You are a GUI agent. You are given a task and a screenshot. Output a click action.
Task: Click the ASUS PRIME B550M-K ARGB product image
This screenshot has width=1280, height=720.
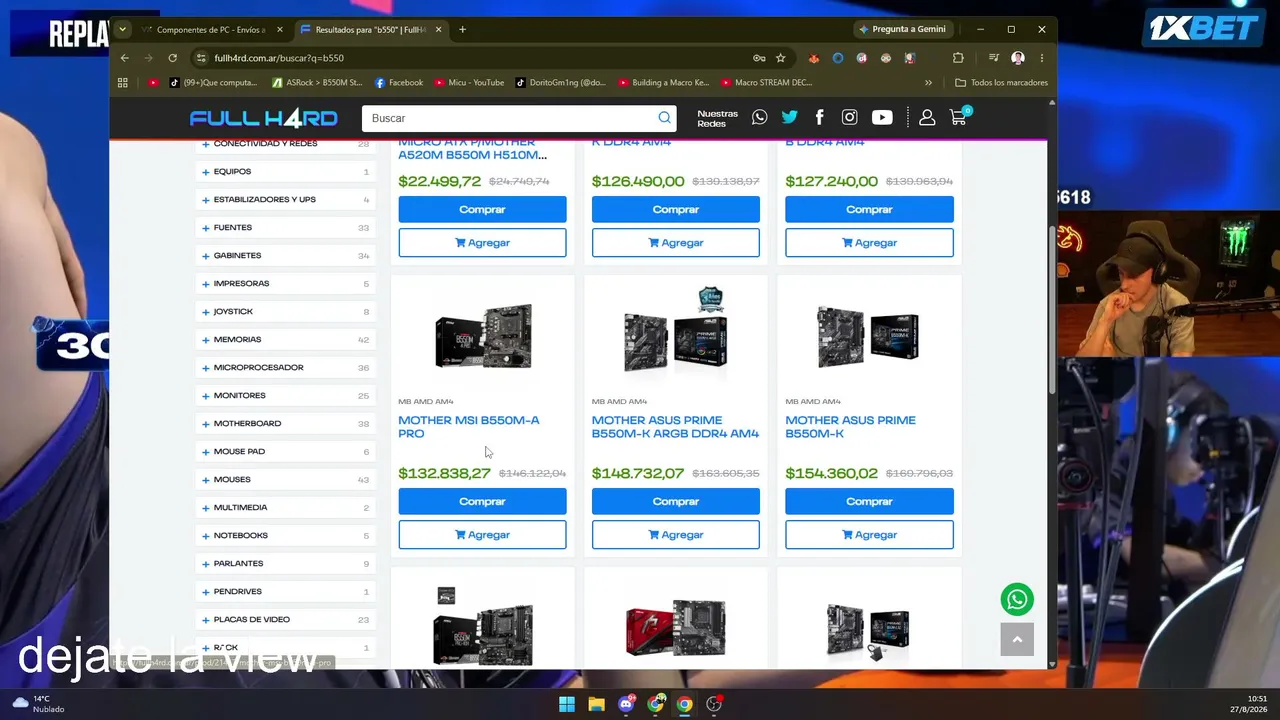676,332
